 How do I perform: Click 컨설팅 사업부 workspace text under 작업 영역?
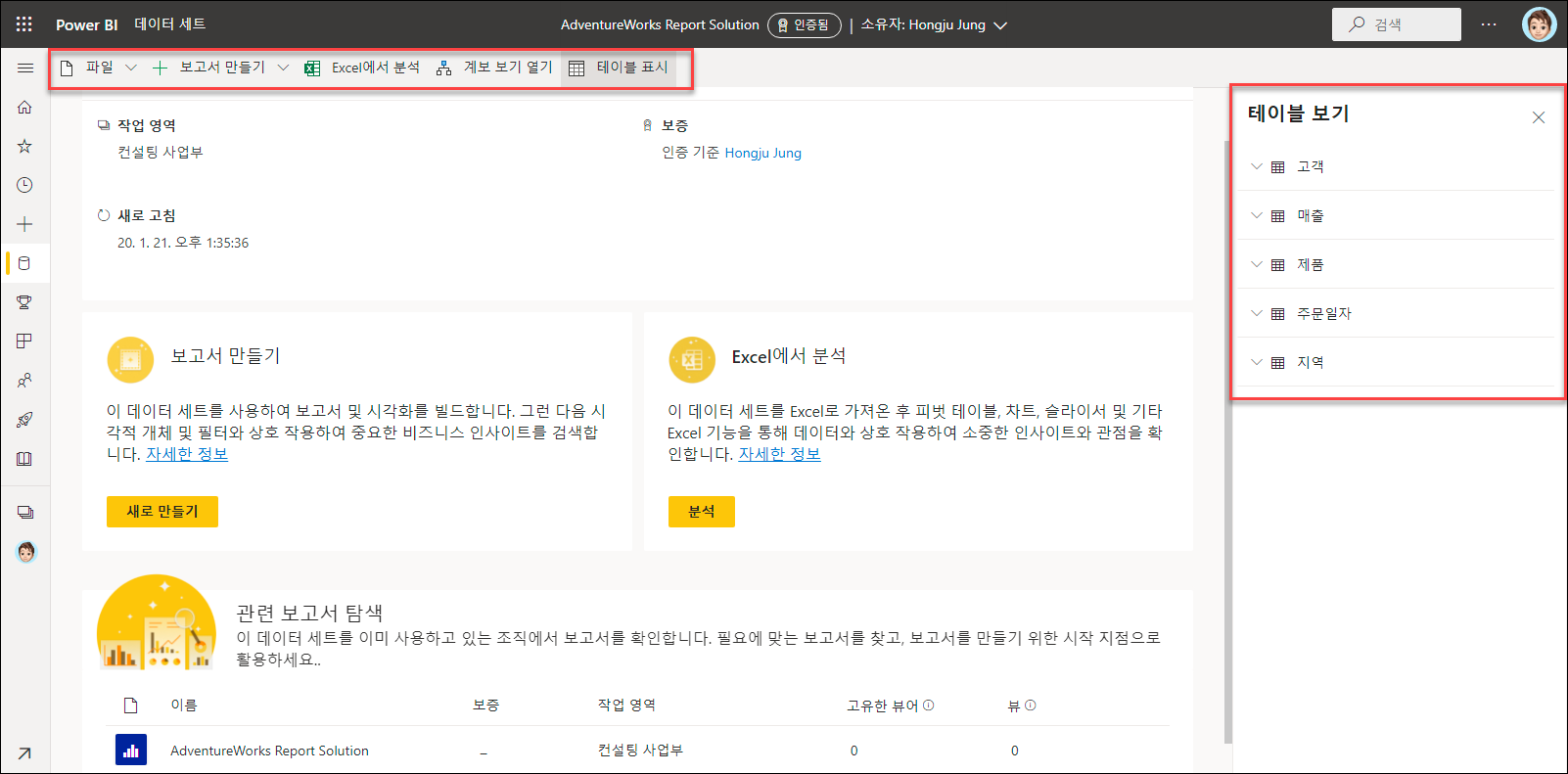(x=161, y=152)
